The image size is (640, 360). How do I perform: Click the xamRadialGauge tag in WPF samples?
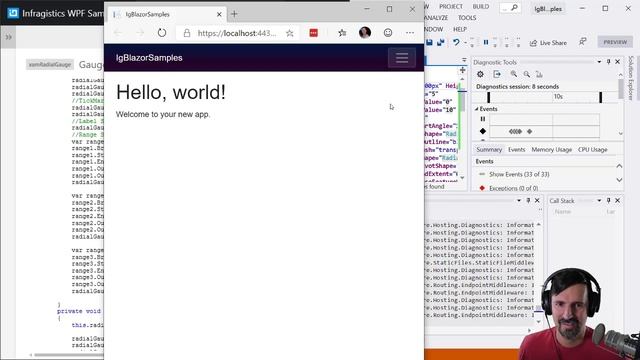tap(50, 64)
